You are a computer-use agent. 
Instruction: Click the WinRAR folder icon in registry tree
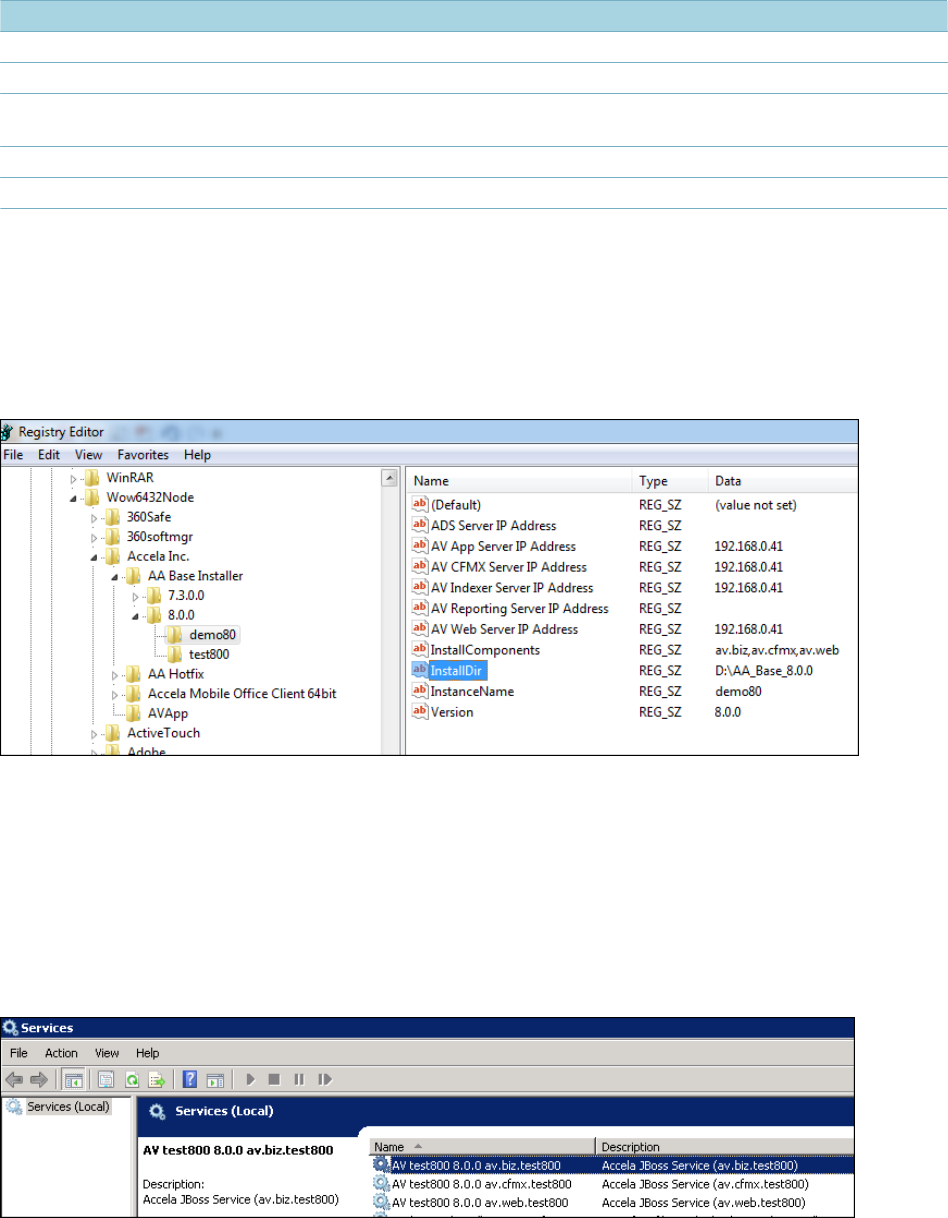pyautogui.click(x=93, y=478)
